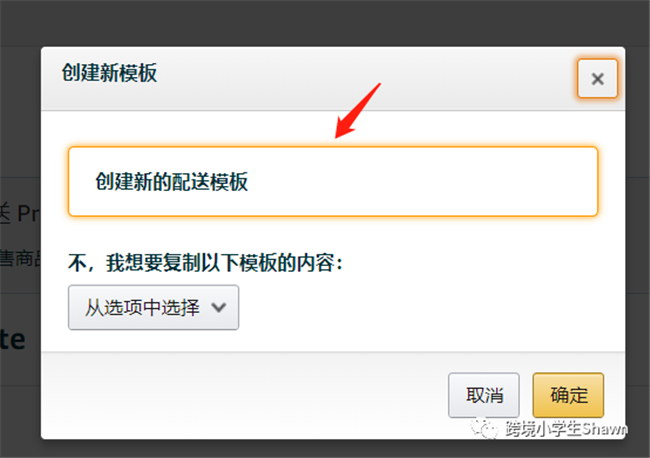The height and width of the screenshot is (458, 650).
Task: Click the 从选项中选择 text inside the combo box
Action: (x=142, y=308)
